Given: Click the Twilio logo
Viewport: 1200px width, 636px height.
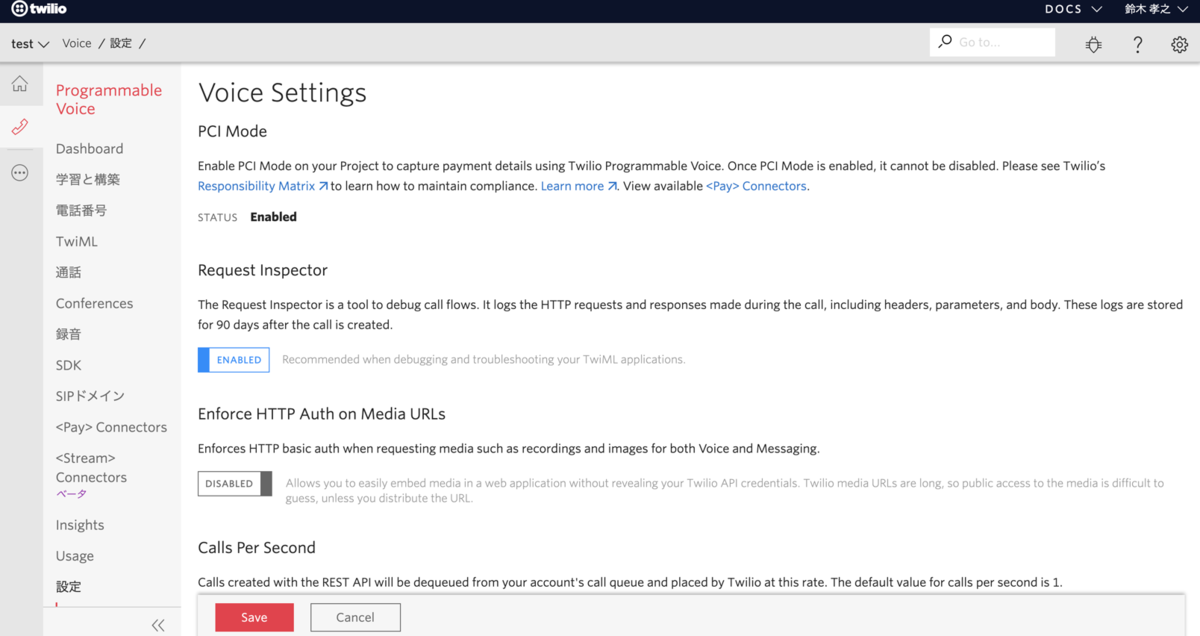Looking at the screenshot, I should tap(39, 9).
